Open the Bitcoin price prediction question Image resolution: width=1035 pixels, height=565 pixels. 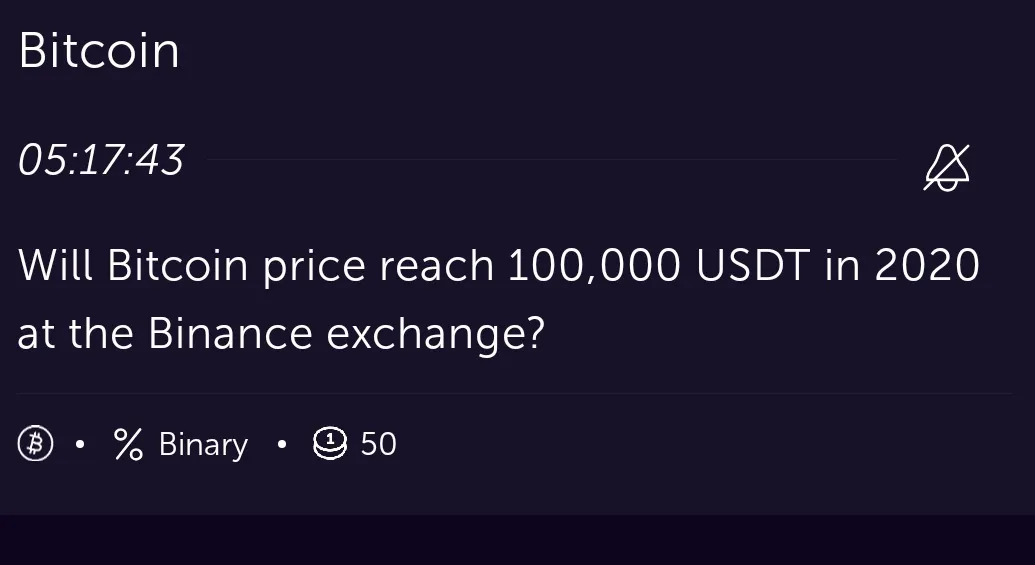(498, 299)
